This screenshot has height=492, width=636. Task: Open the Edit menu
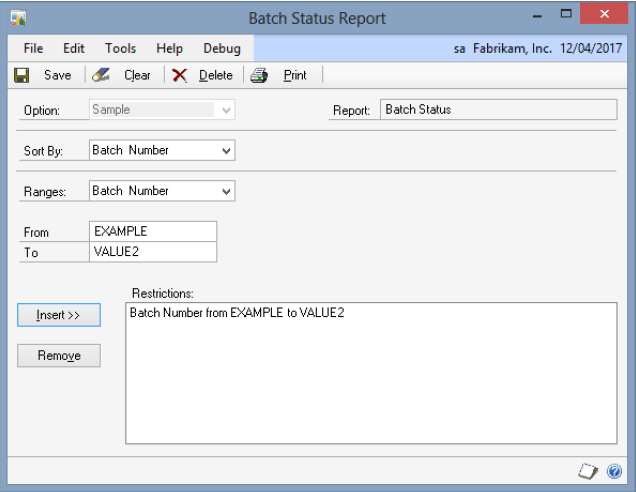coord(74,48)
